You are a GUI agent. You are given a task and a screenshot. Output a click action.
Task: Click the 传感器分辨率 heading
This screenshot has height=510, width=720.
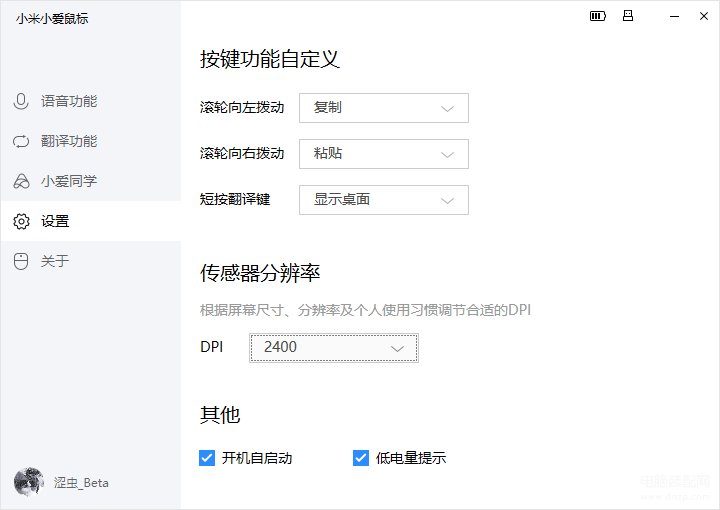(260, 273)
